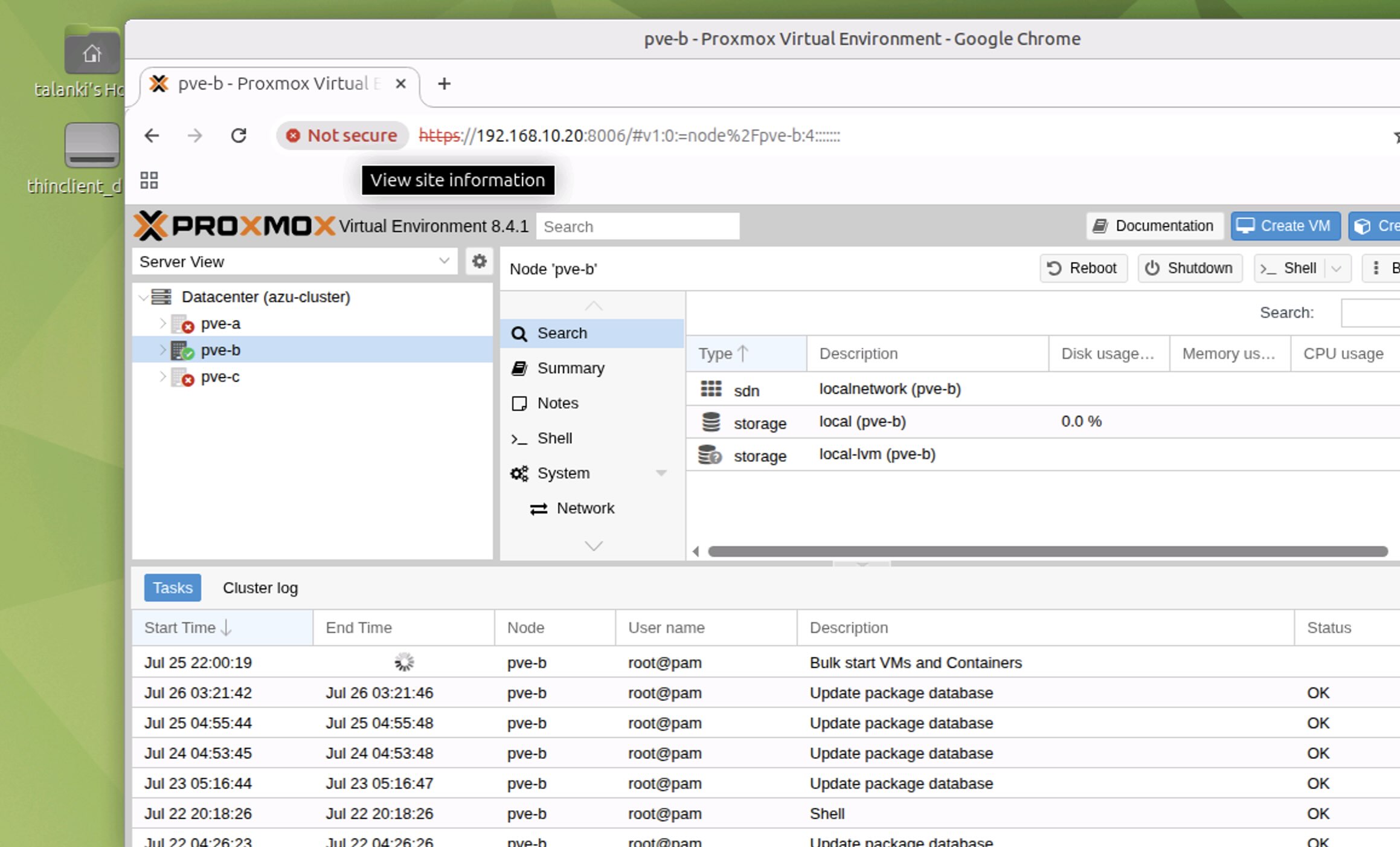Click the pve-a offline node icon
The image size is (1400, 847).
[182, 324]
